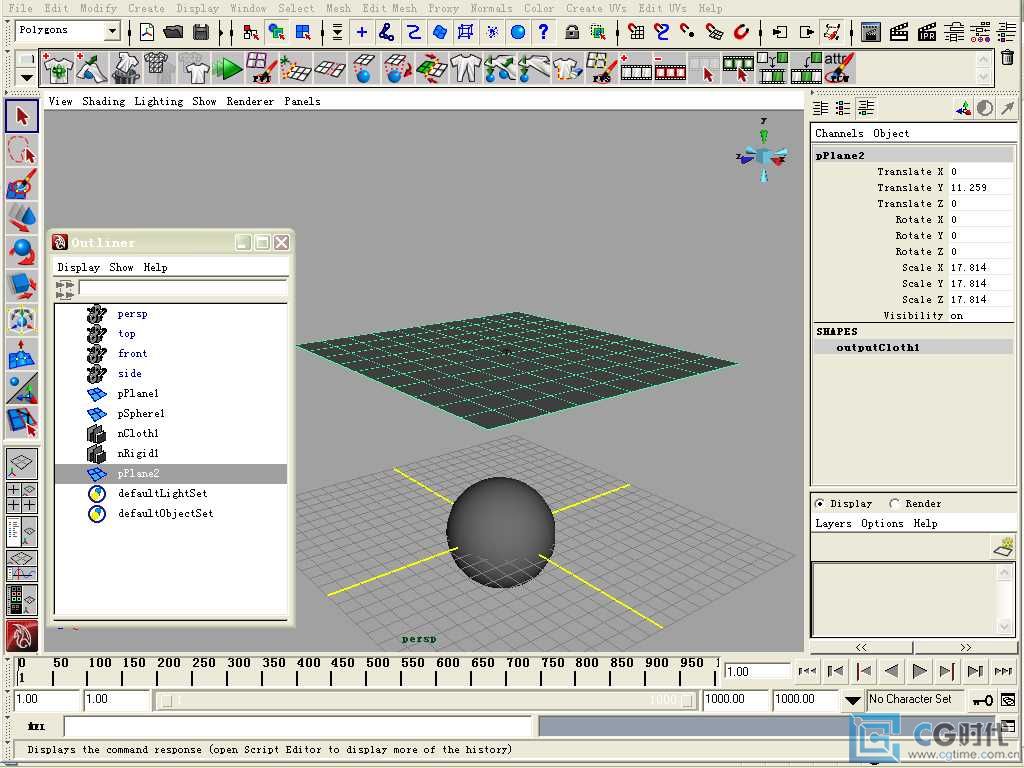1024x768 pixels.
Task: Select the Display radio button in Layer Editor
Action: (x=820, y=504)
